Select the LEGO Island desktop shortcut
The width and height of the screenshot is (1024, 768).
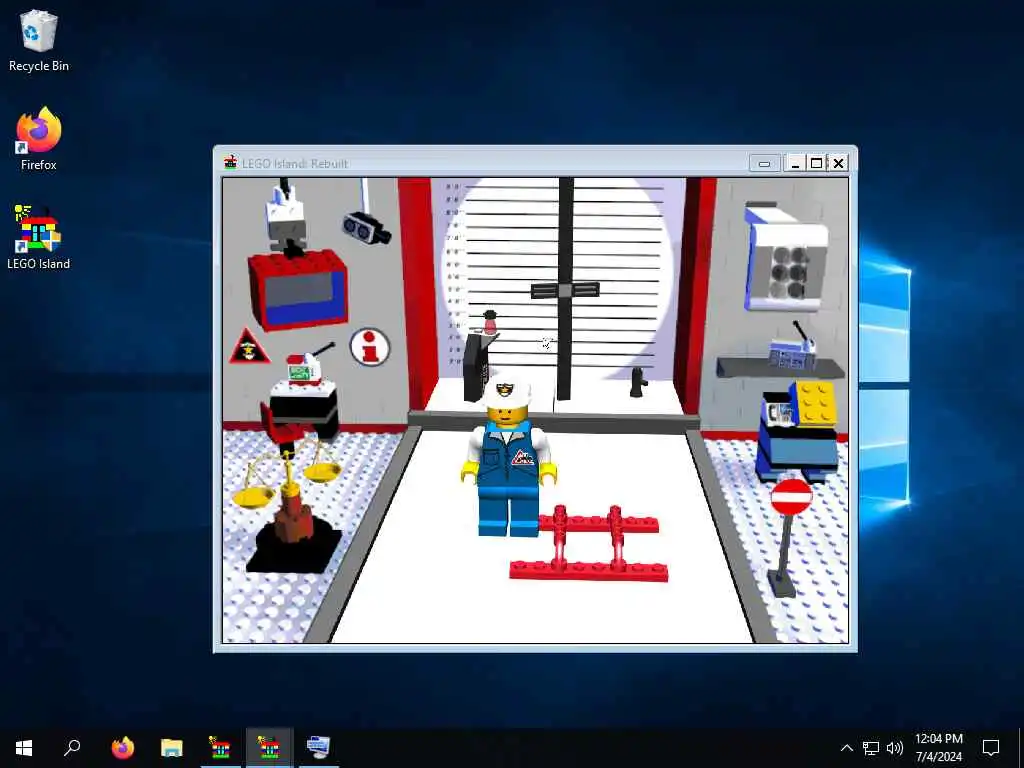point(39,238)
